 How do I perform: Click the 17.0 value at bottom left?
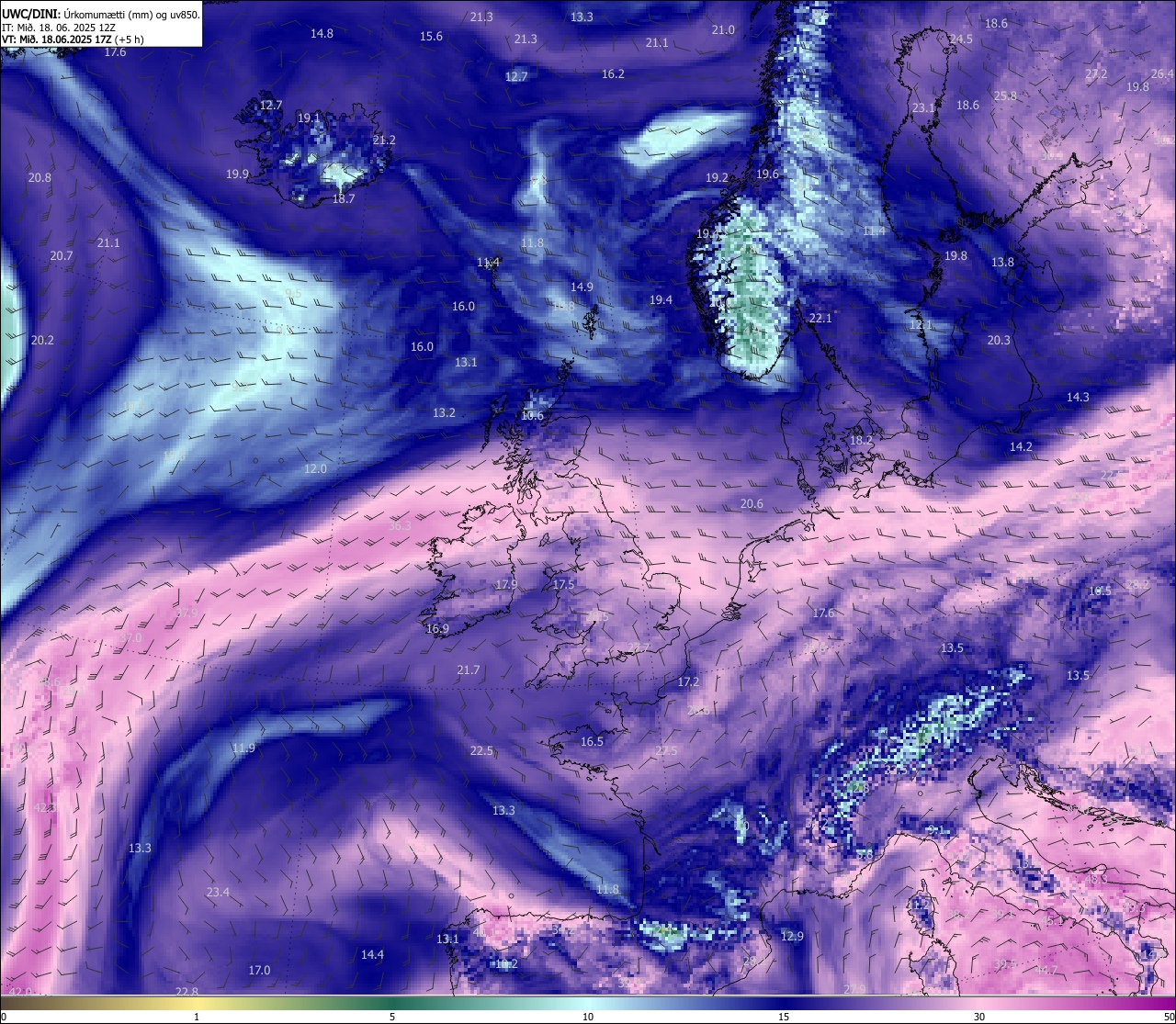(x=259, y=971)
